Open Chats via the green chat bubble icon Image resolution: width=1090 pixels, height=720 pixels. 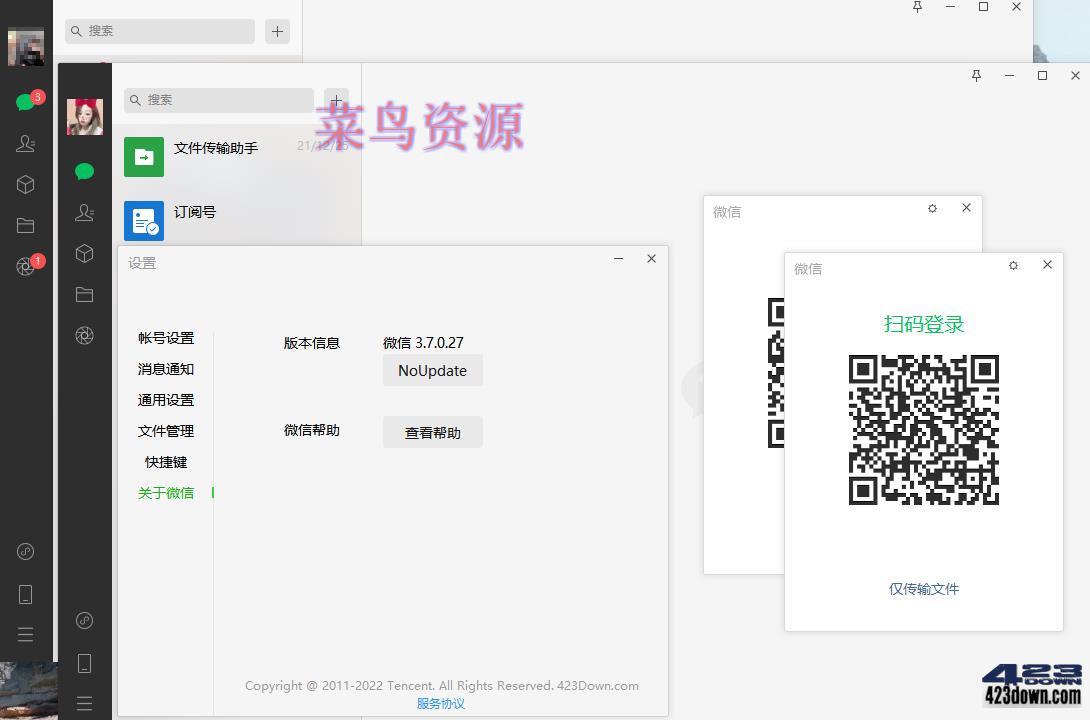click(85, 170)
